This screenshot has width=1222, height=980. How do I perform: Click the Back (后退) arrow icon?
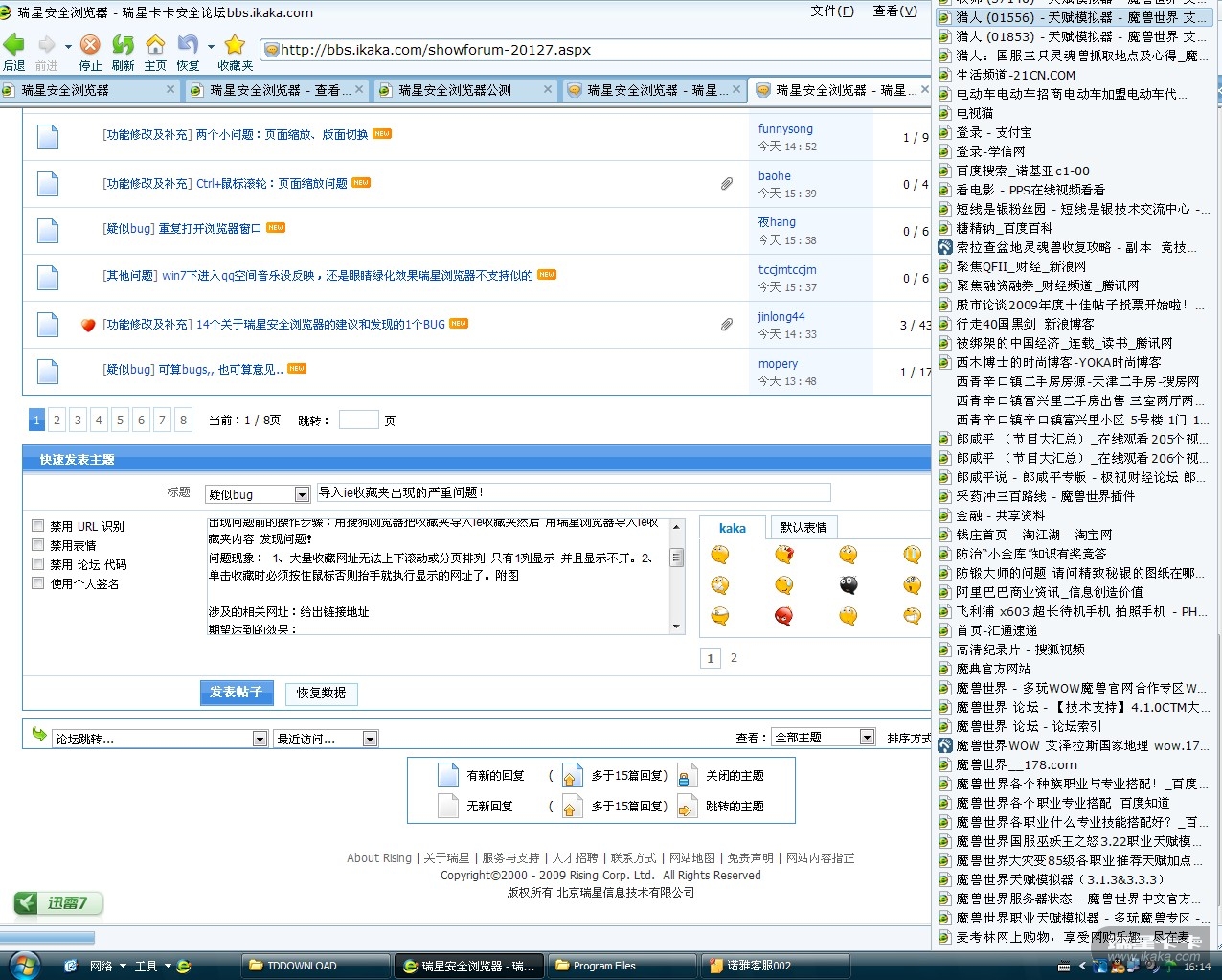[x=13, y=44]
